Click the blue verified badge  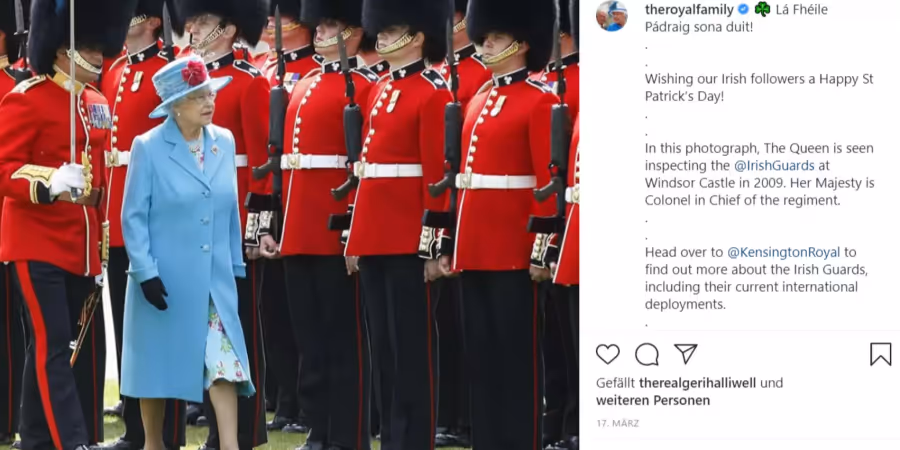[743, 9]
